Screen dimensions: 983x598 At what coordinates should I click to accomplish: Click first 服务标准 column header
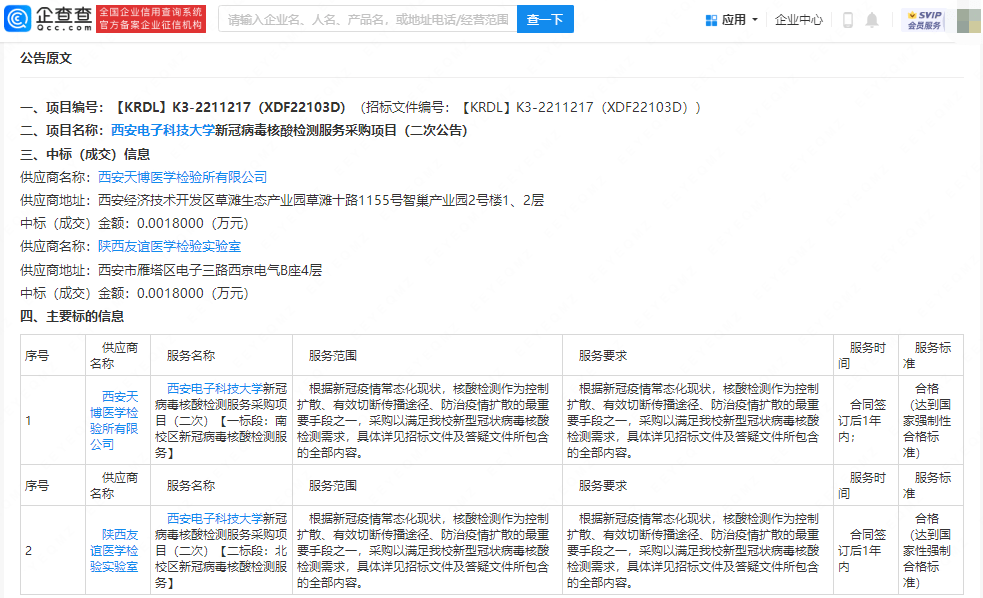[x=931, y=355]
